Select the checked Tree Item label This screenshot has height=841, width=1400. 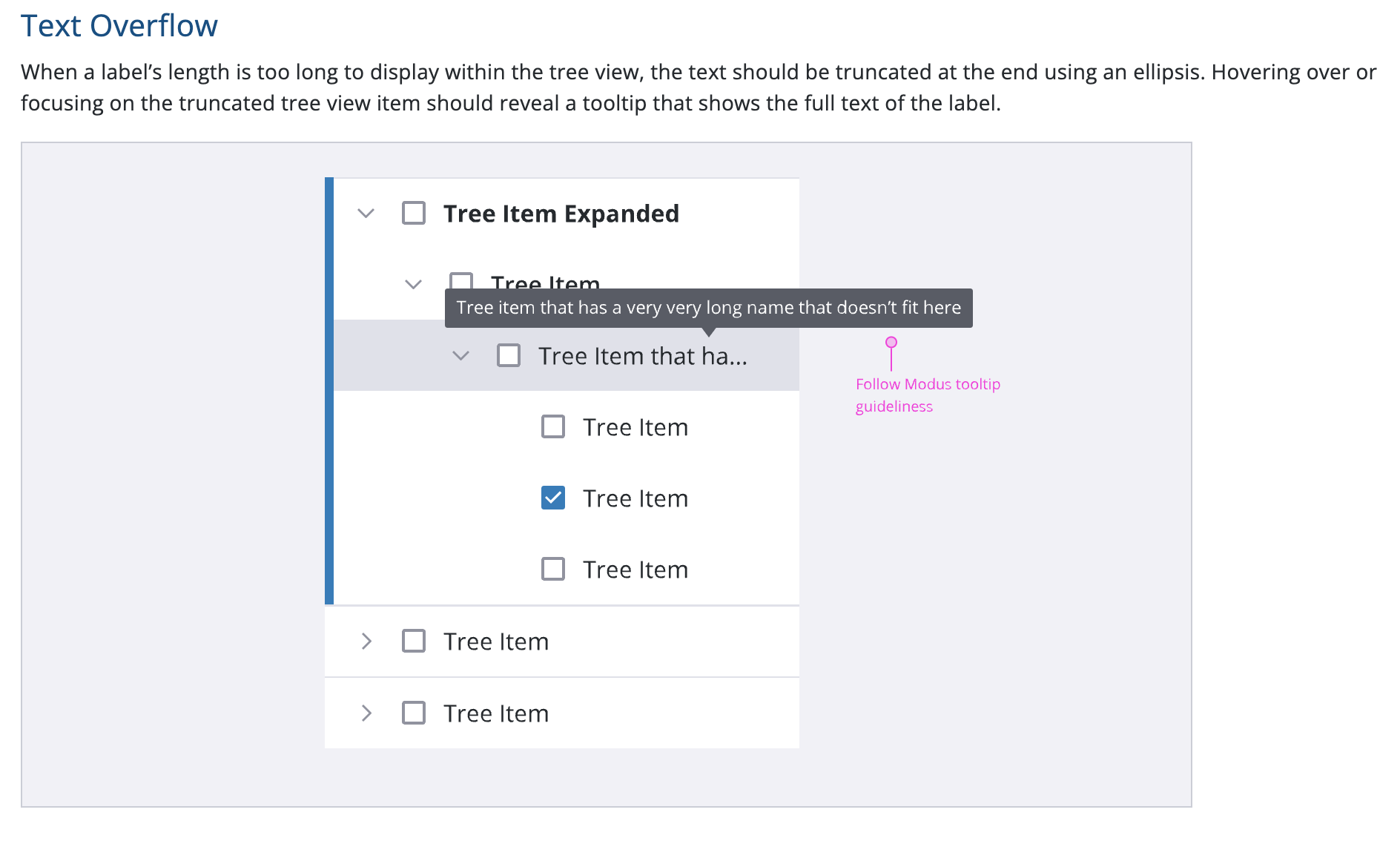tap(635, 498)
